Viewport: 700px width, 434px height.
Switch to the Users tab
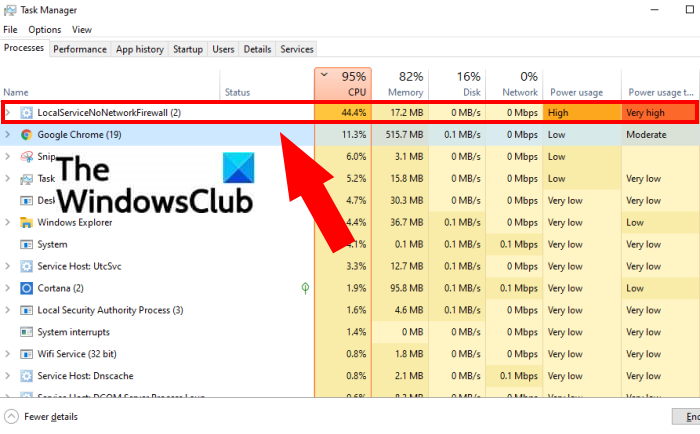click(x=223, y=49)
